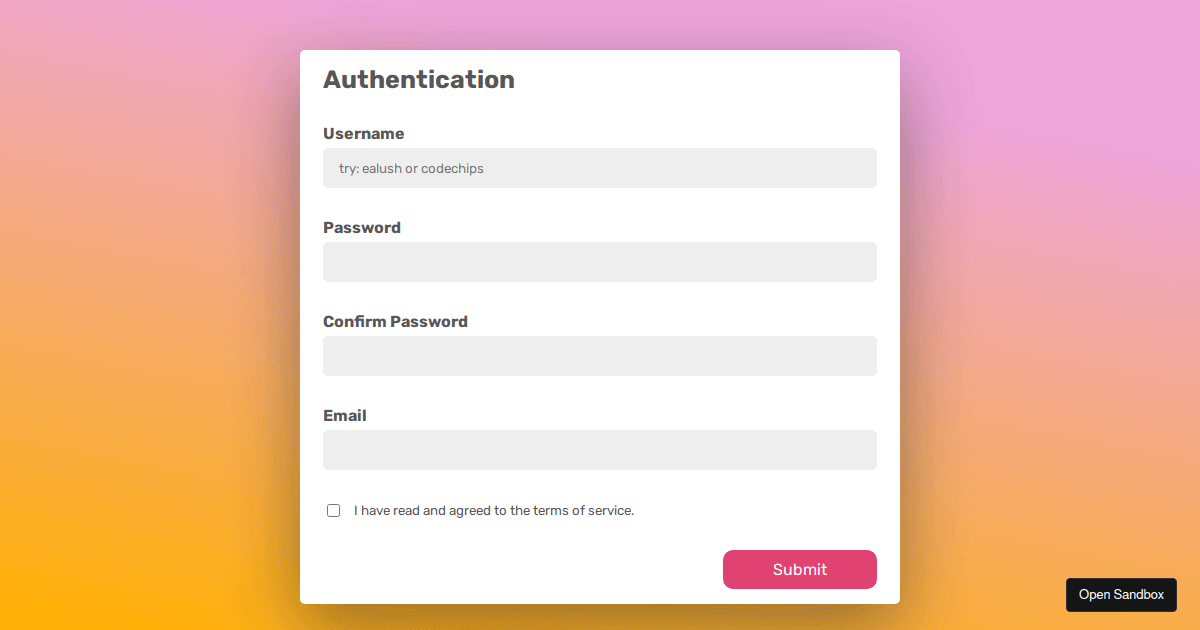Image resolution: width=1200 pixels, height=630 pixels.
Task: Open the Sandbox via Open Sandbox button
Action: (x=1121, y=594)
